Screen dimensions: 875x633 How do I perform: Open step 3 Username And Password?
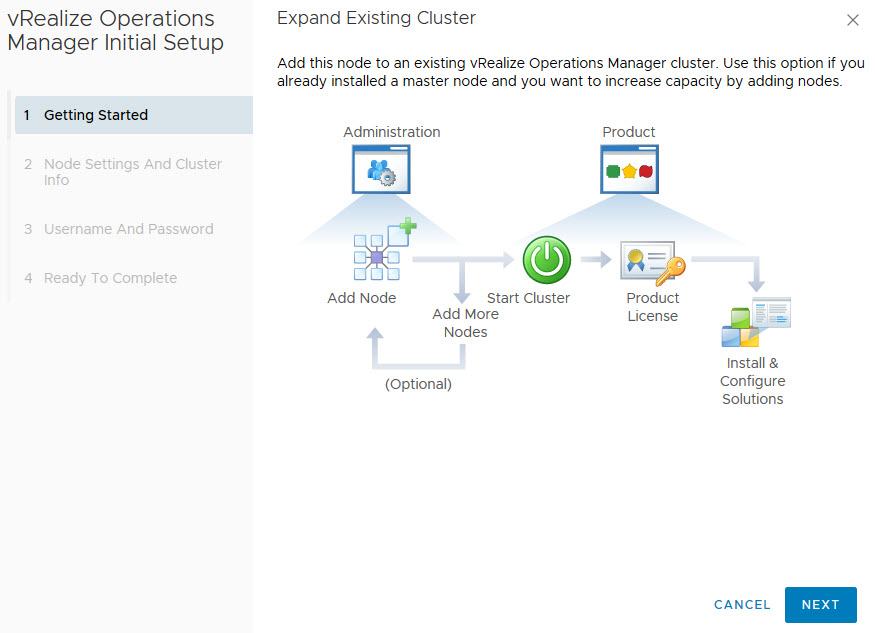tap(128, 229)
